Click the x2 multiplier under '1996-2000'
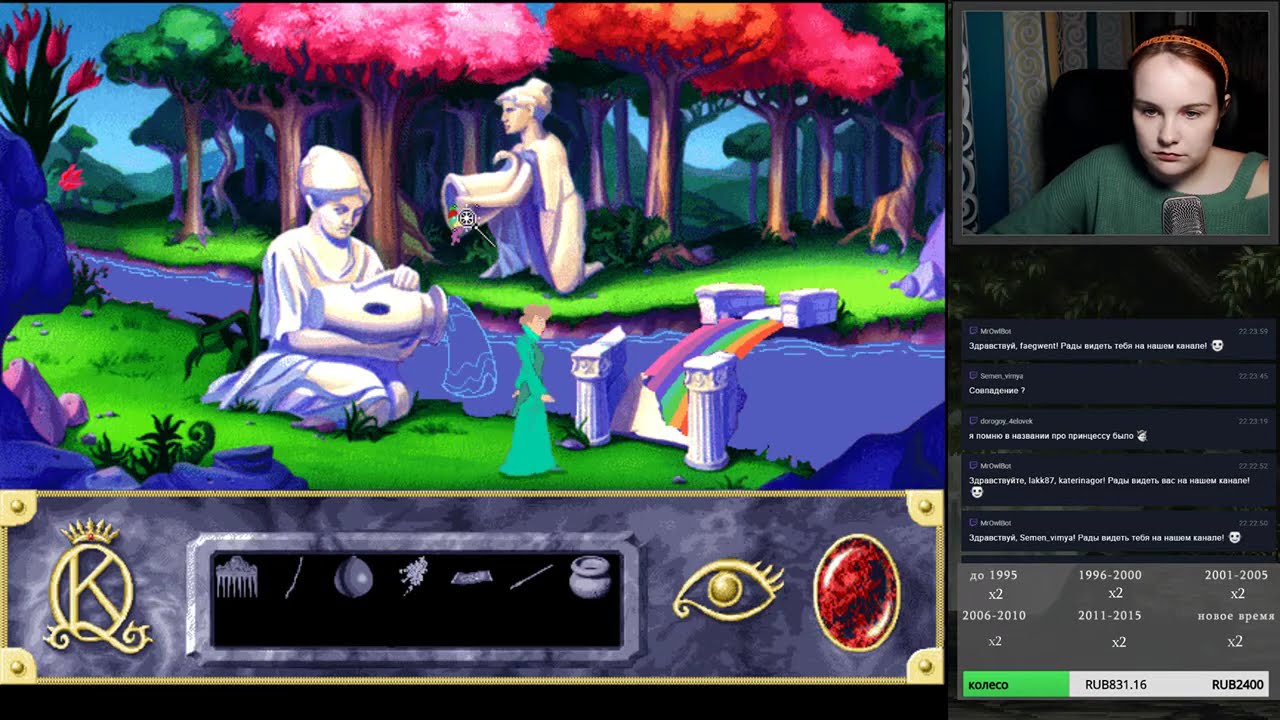This screenshot has height=720, width=1280. click(x=1115, y=594)
